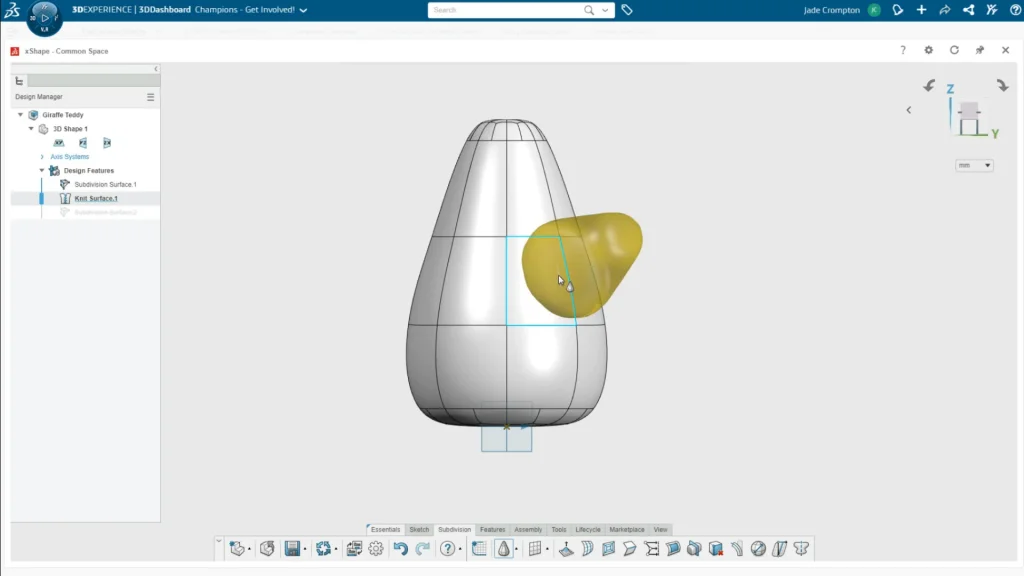Open the mm units dropdown

[974, 165]
